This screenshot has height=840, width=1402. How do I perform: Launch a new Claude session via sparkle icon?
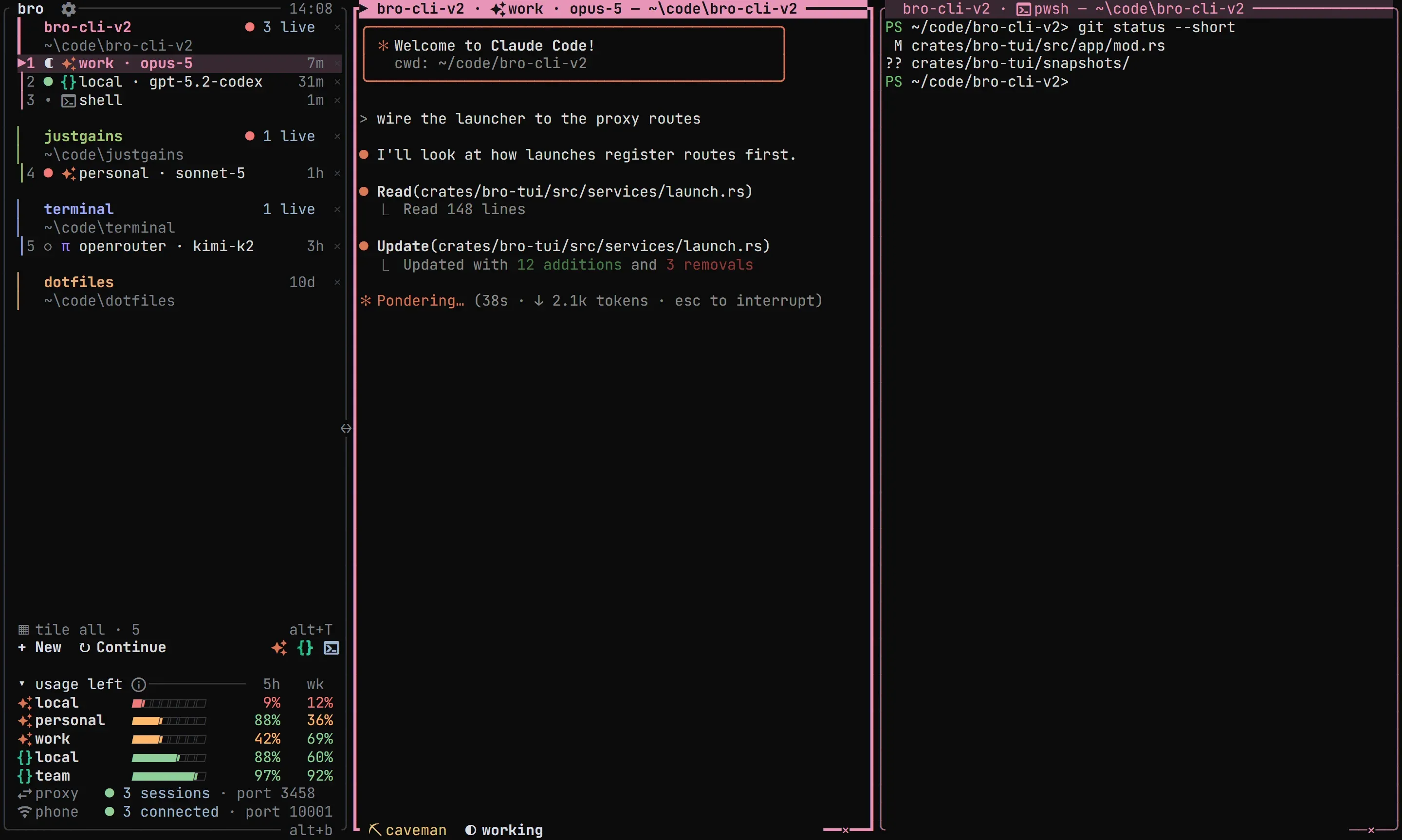click(x=279, y=648)
